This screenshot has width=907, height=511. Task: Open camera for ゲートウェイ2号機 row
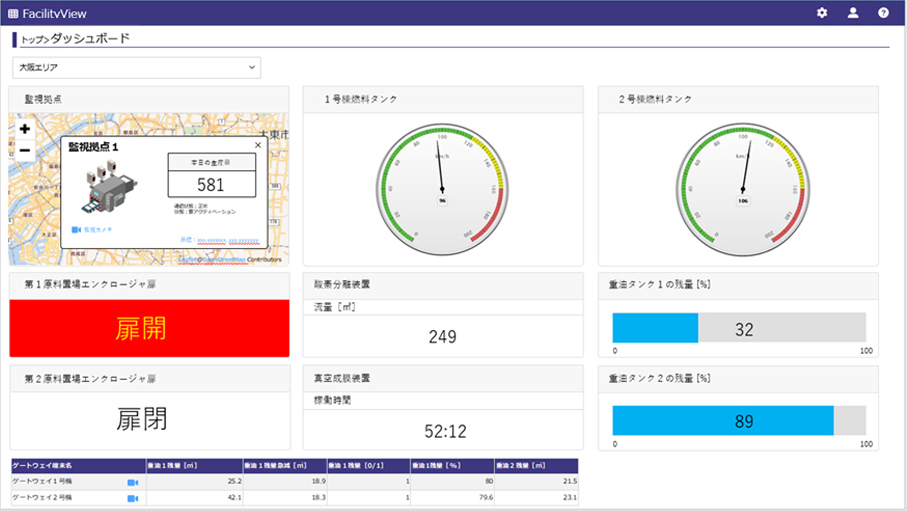point(132,498)
